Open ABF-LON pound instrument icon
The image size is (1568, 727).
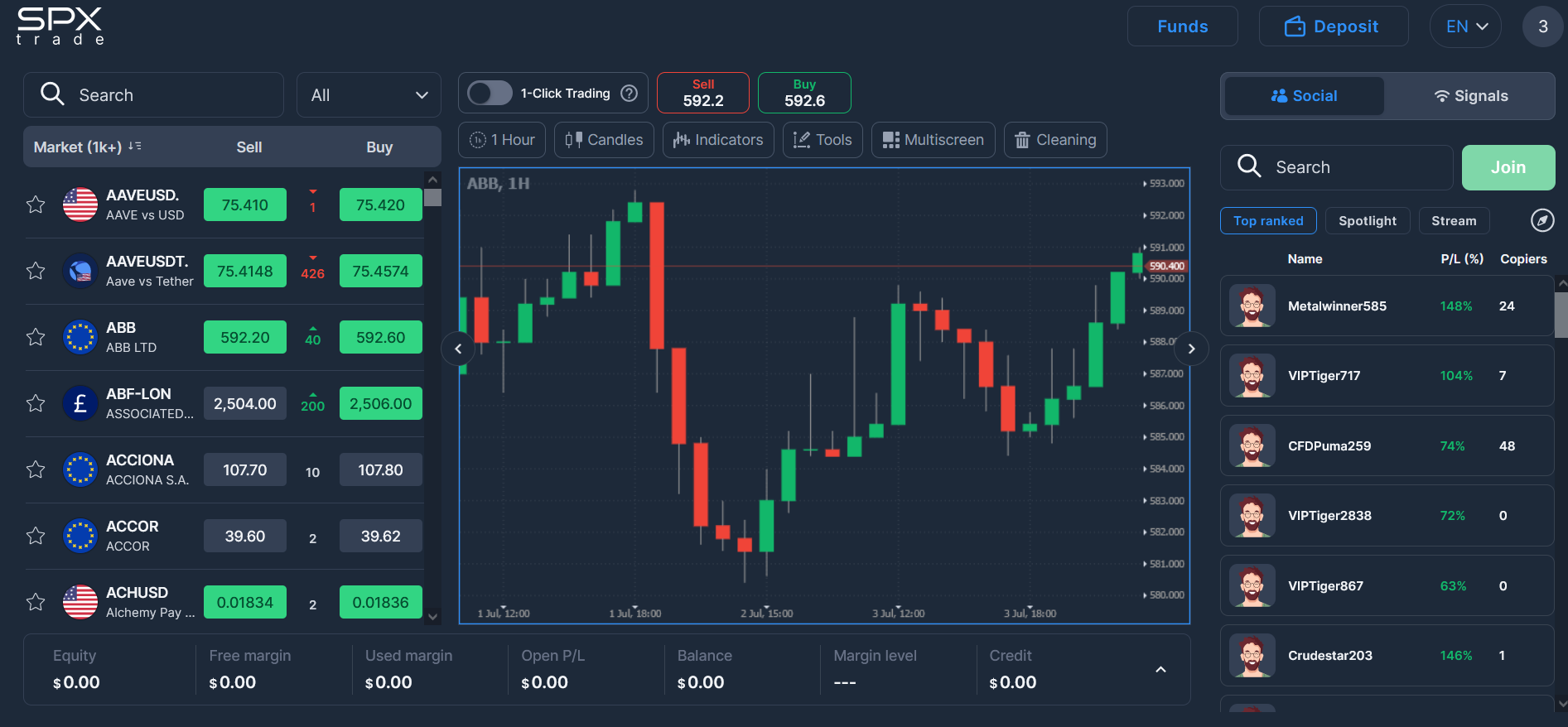80,403
